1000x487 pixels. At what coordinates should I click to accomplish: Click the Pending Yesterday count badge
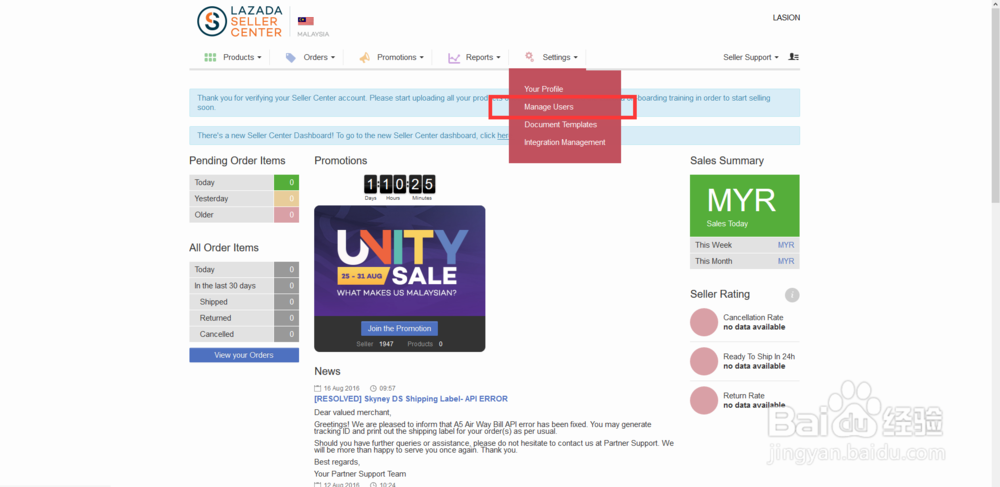(x=286, y=199)
